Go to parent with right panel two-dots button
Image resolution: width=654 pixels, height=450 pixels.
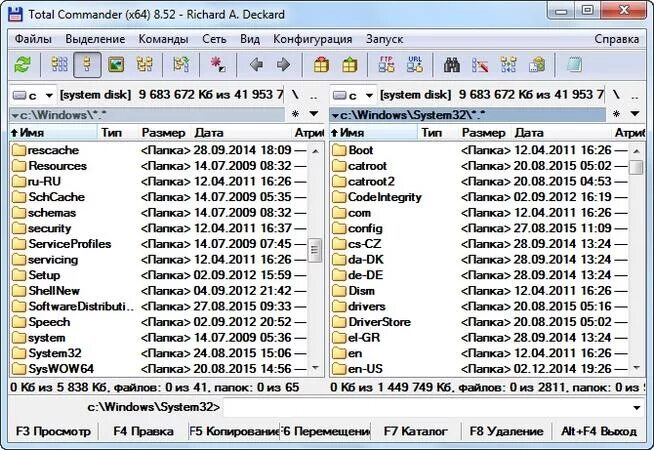(635, 96)
